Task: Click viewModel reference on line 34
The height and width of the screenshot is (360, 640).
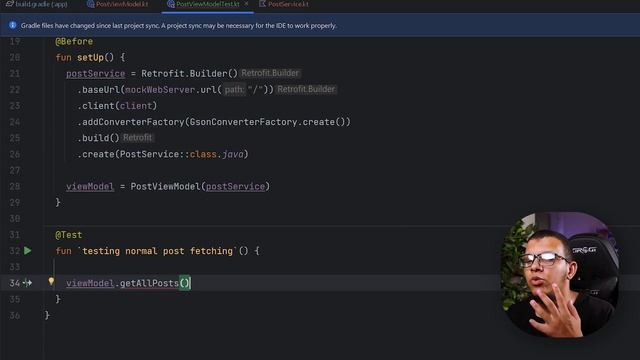Action: click(90, 283)
